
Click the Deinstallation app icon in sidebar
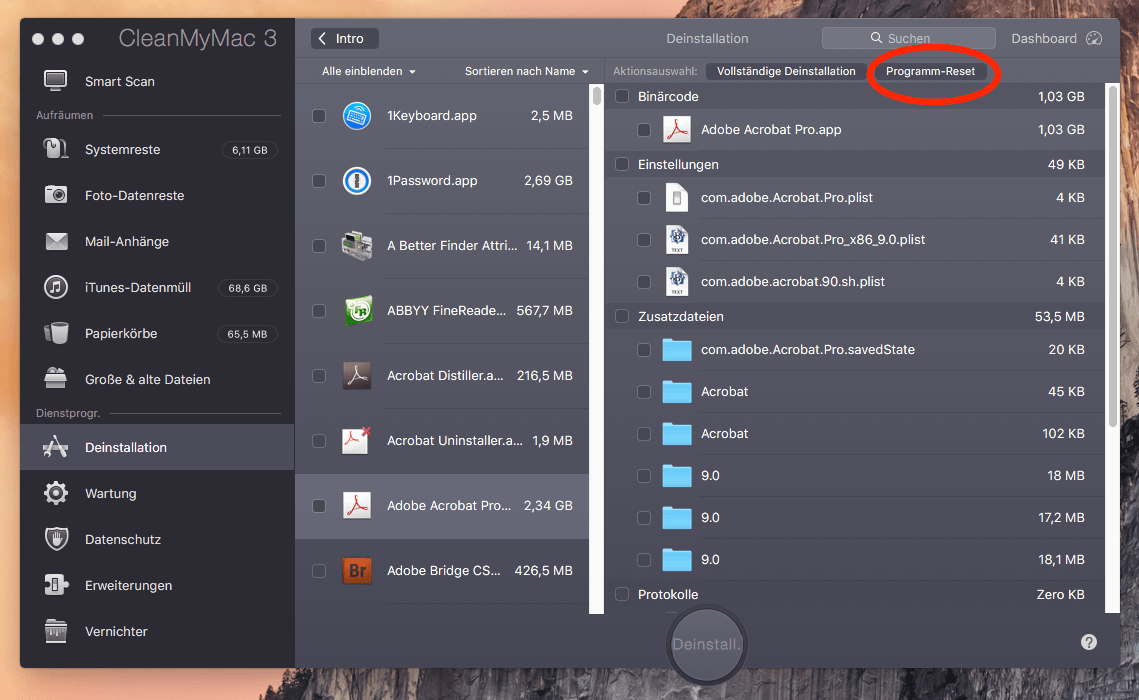[x=56, y=447]
